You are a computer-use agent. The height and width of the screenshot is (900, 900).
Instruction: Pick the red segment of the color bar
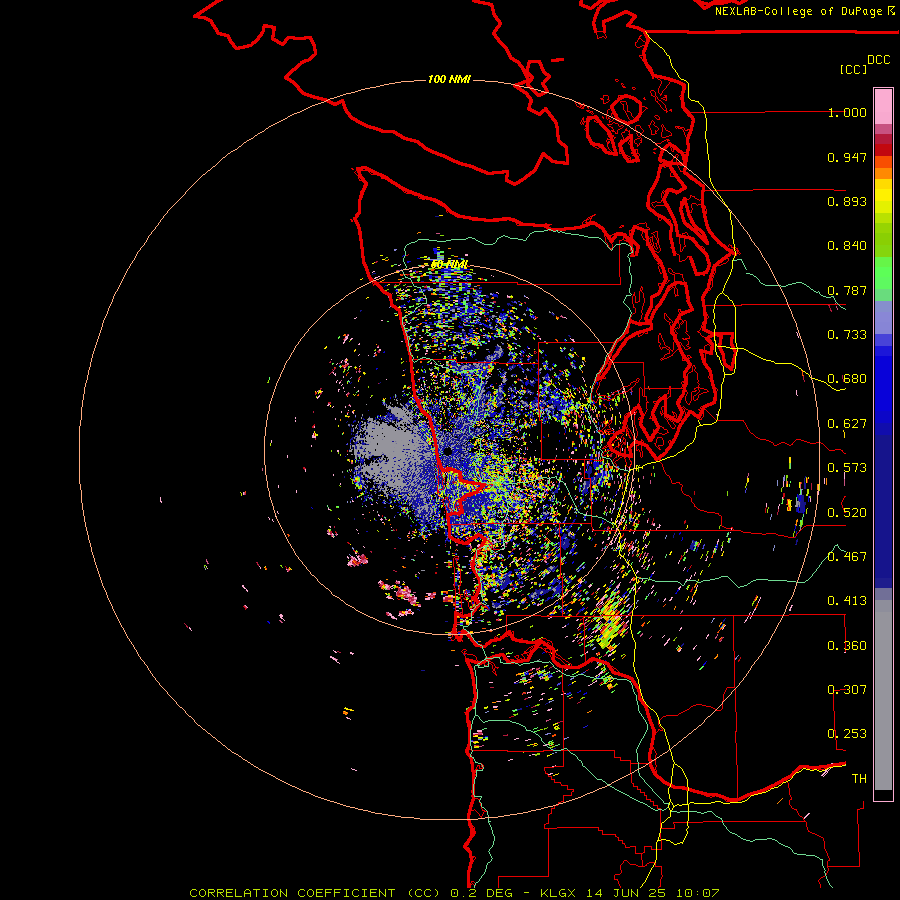[x=883, y=150]
